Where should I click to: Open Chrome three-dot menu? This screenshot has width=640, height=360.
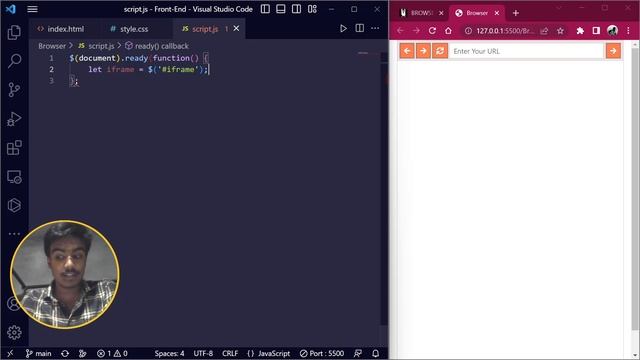629,31
